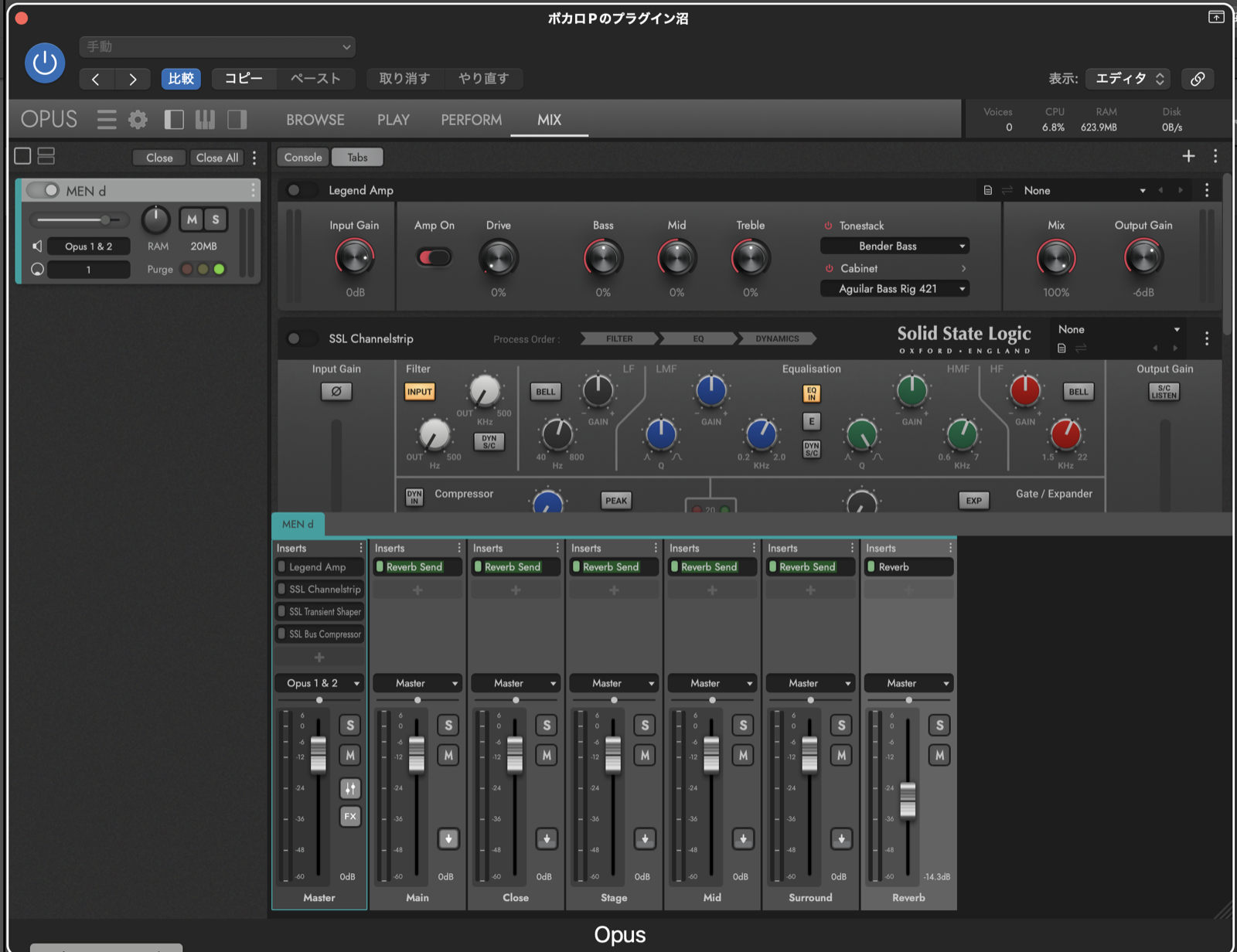This screenshot has width=1237, height=952.
Task: Open the OPUS hamburger menu
Action: coord(107,120)
